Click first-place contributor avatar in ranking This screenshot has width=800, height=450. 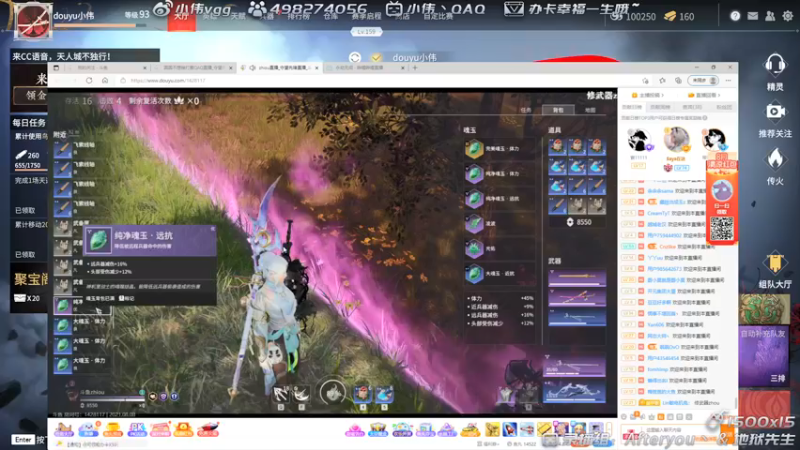pyautogui.click(x=677, y=139)
